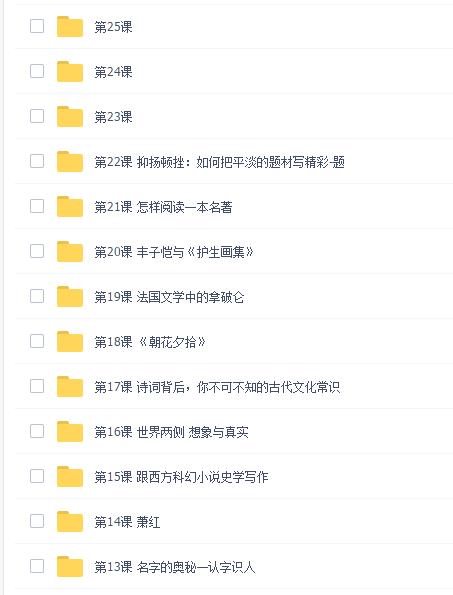Screen dimensions: 453x595
Task: Open the folder icon for 第13课
Action: coord(70,567)
